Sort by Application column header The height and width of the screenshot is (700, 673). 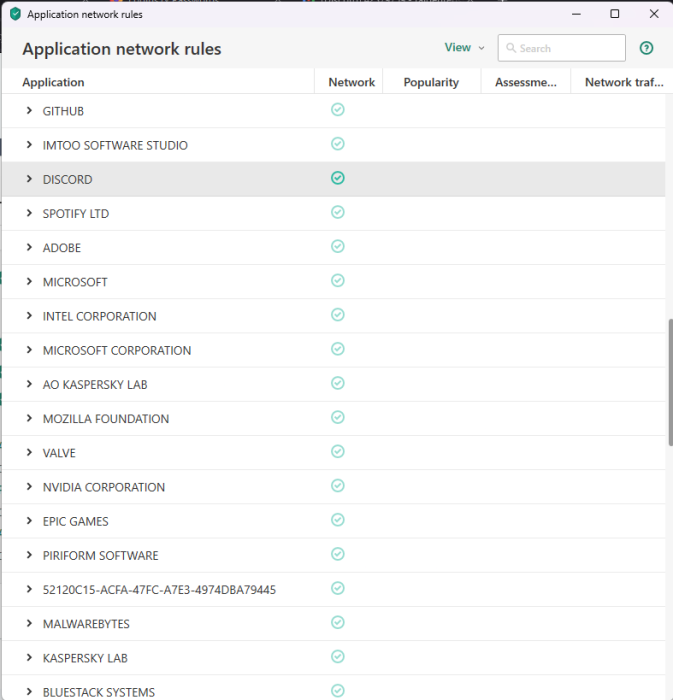click(53, 82)
